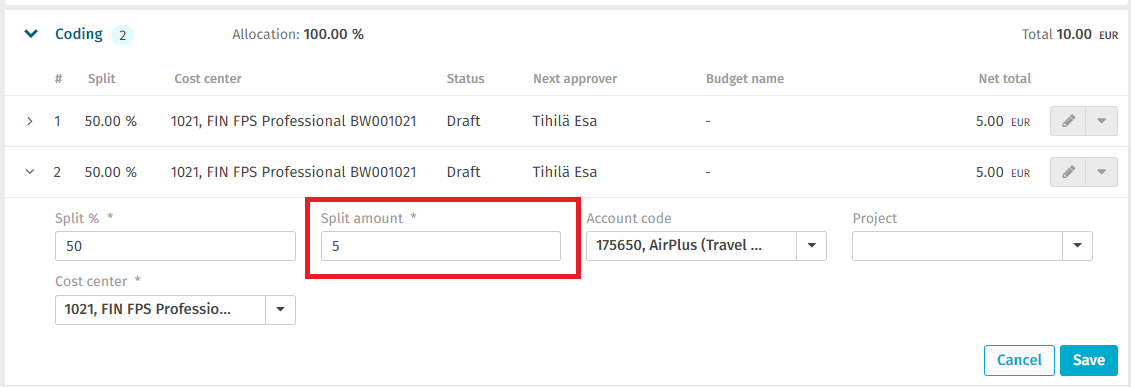Expand coding row 1 details

[x=30, y=122]
